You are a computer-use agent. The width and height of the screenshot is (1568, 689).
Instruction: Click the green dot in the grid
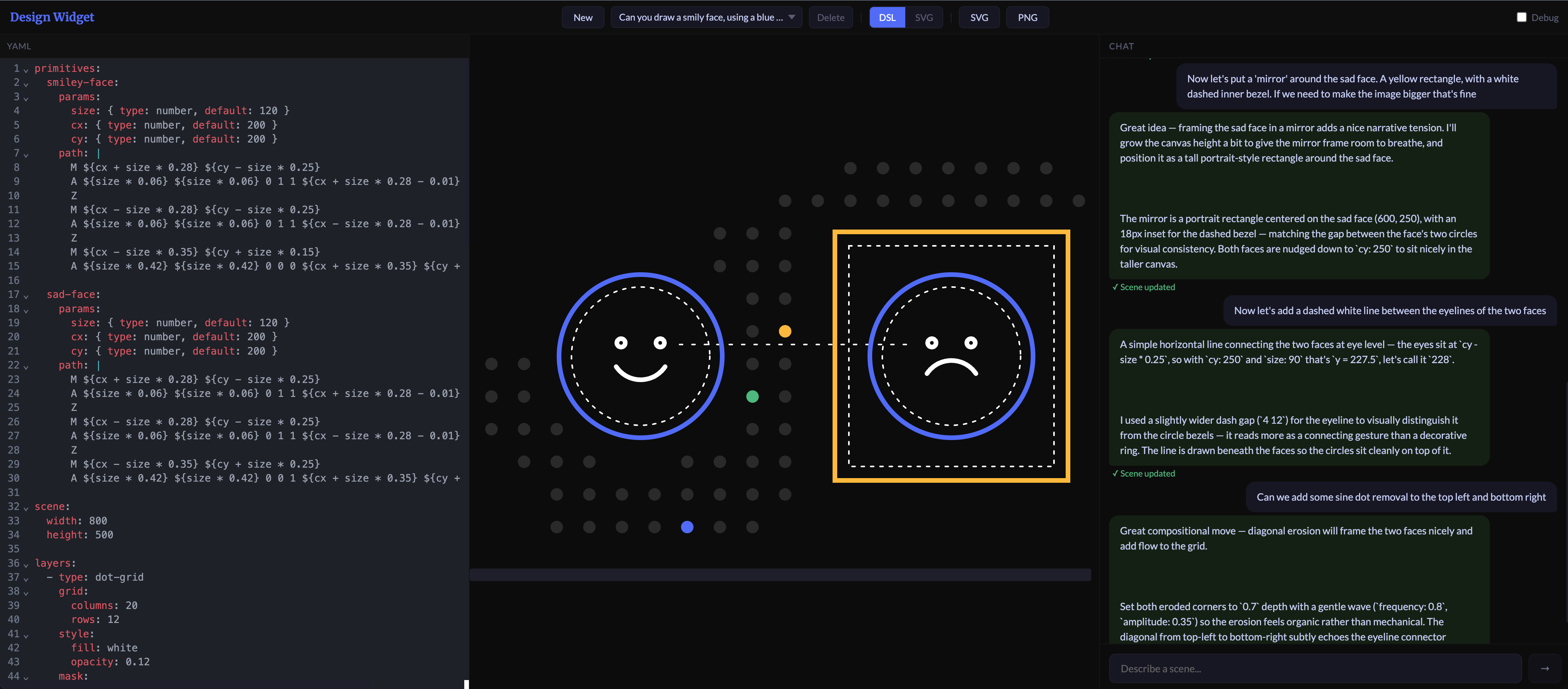pos(753,396)
